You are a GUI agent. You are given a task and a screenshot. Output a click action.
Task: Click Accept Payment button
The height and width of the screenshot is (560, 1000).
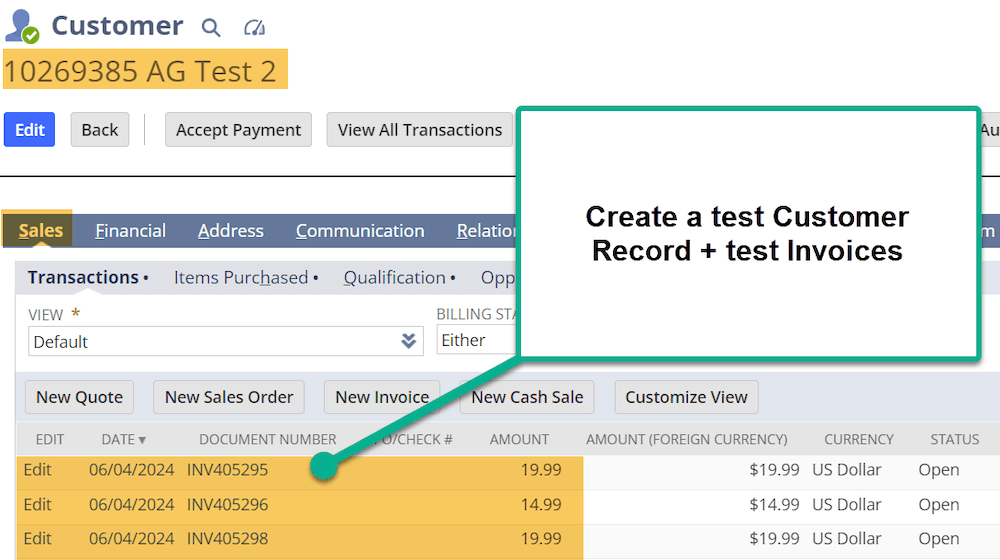(239, 129)
